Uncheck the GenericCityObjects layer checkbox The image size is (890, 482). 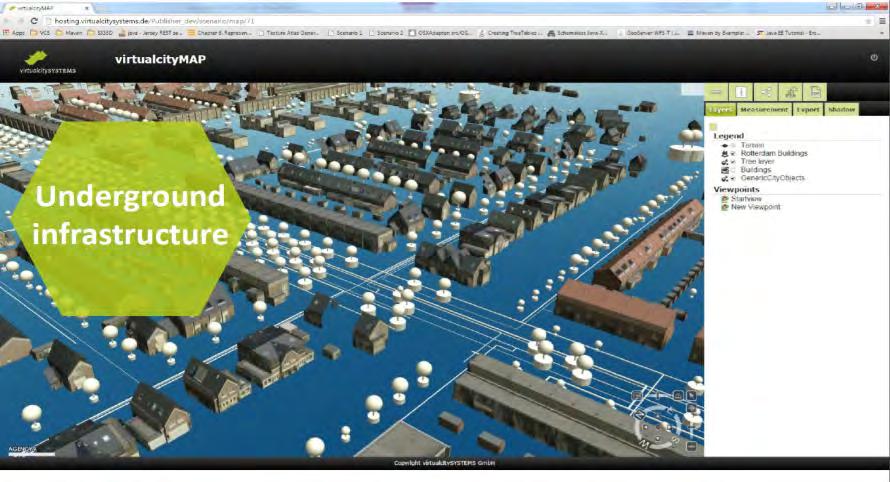click(733, 178)
